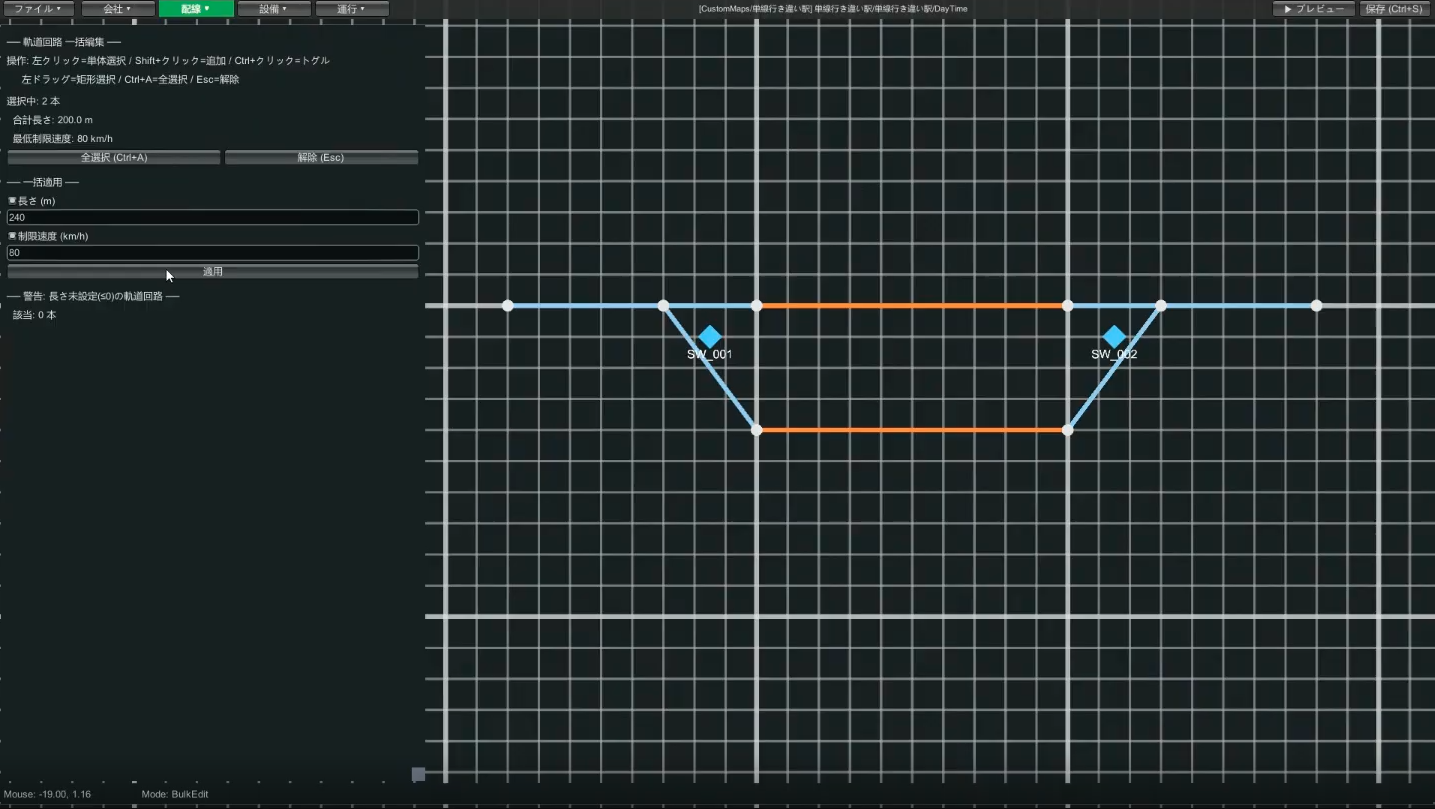Click the upper orange track segment
This screenshot has width=1435, height=809.
tap(912, 305)
